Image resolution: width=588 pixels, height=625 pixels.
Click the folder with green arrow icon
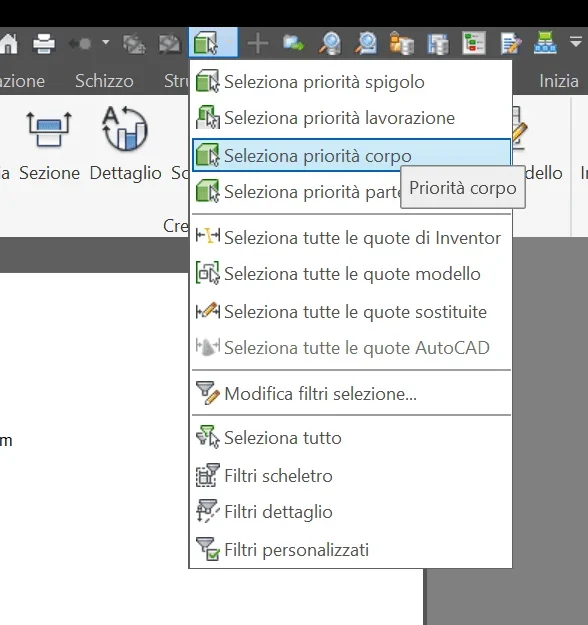(x=293, y=43)
